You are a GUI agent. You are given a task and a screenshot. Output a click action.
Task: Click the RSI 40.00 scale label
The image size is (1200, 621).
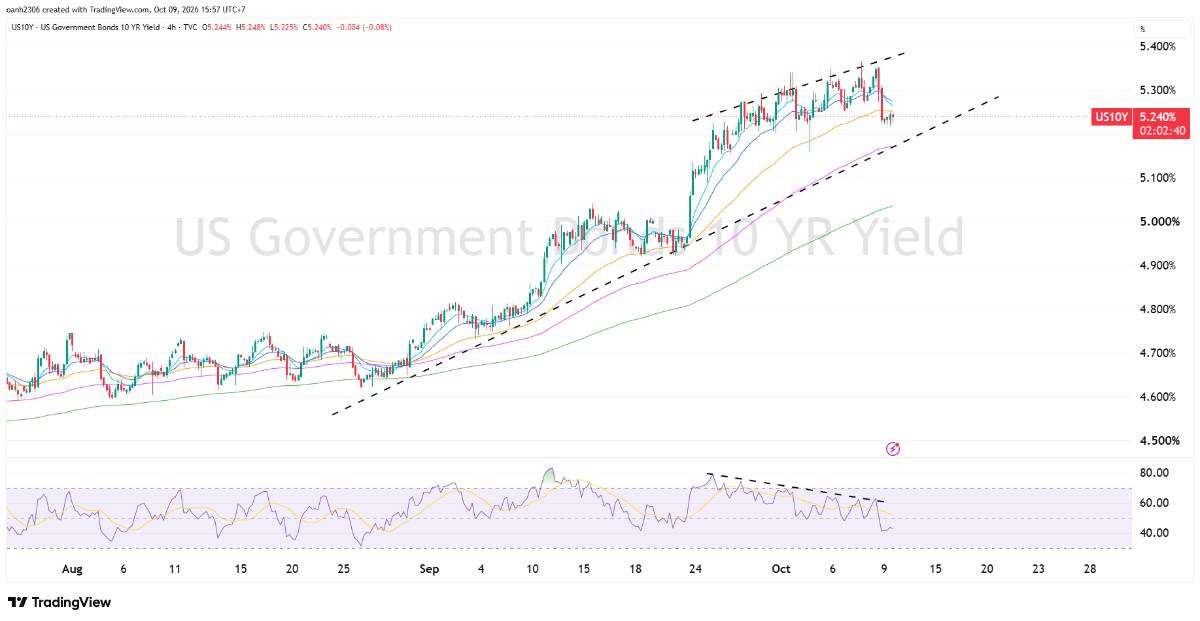pyautogui.click(x=1156, y=533)
